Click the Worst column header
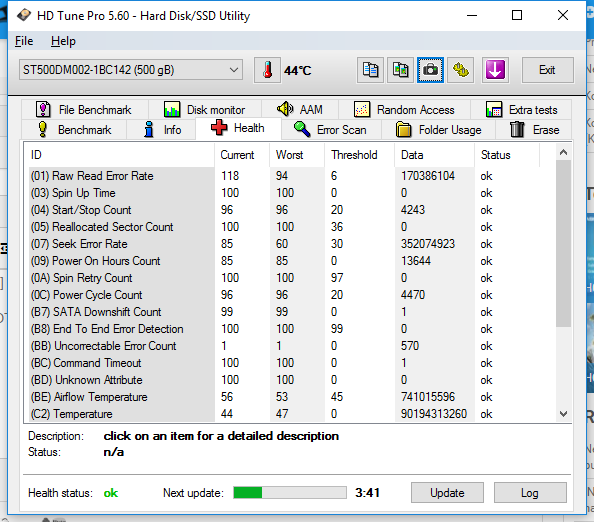The image size is (594, 522). tap(297, 155)
